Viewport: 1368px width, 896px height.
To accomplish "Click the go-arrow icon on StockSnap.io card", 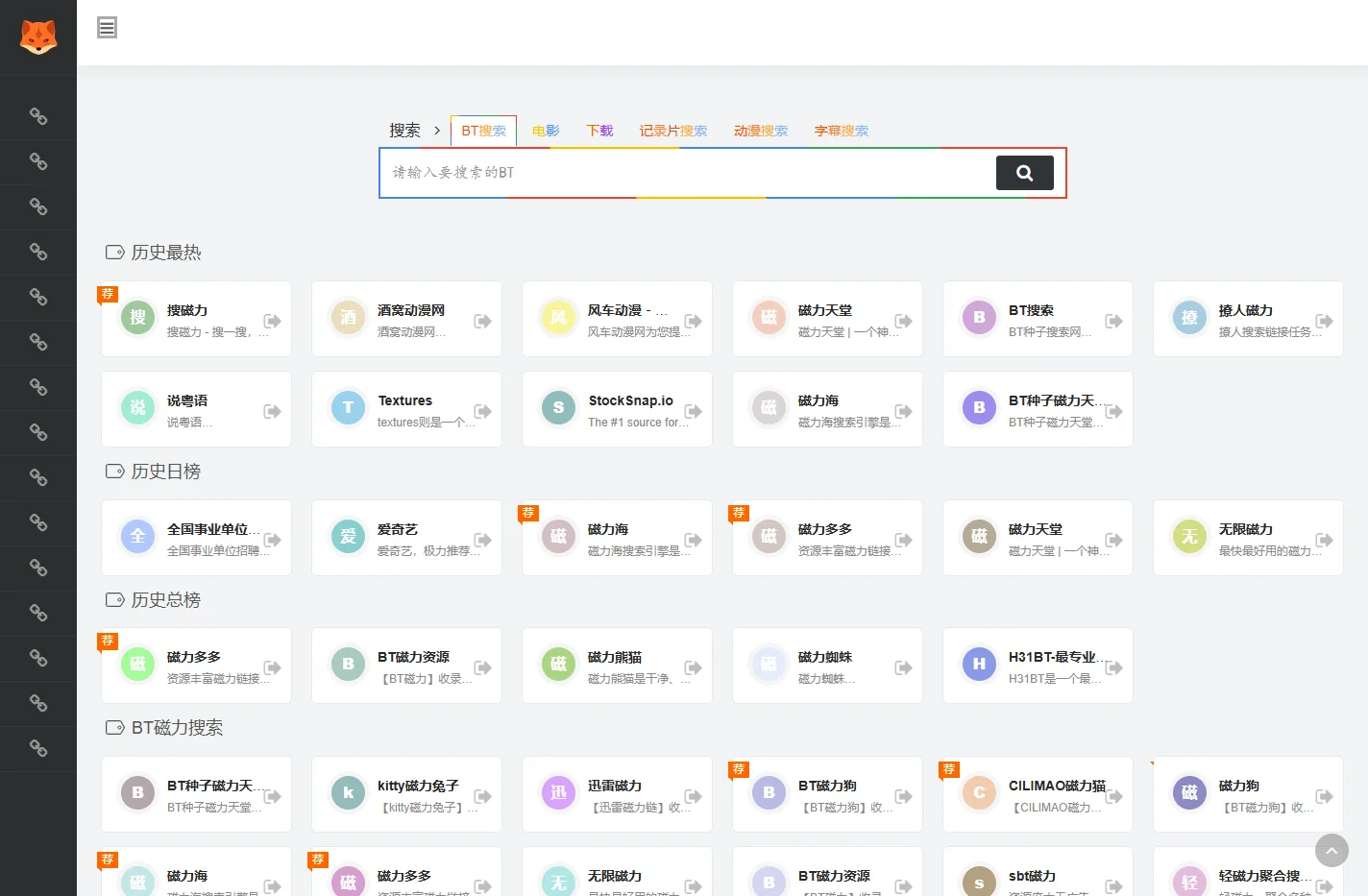I will point(694,411).
